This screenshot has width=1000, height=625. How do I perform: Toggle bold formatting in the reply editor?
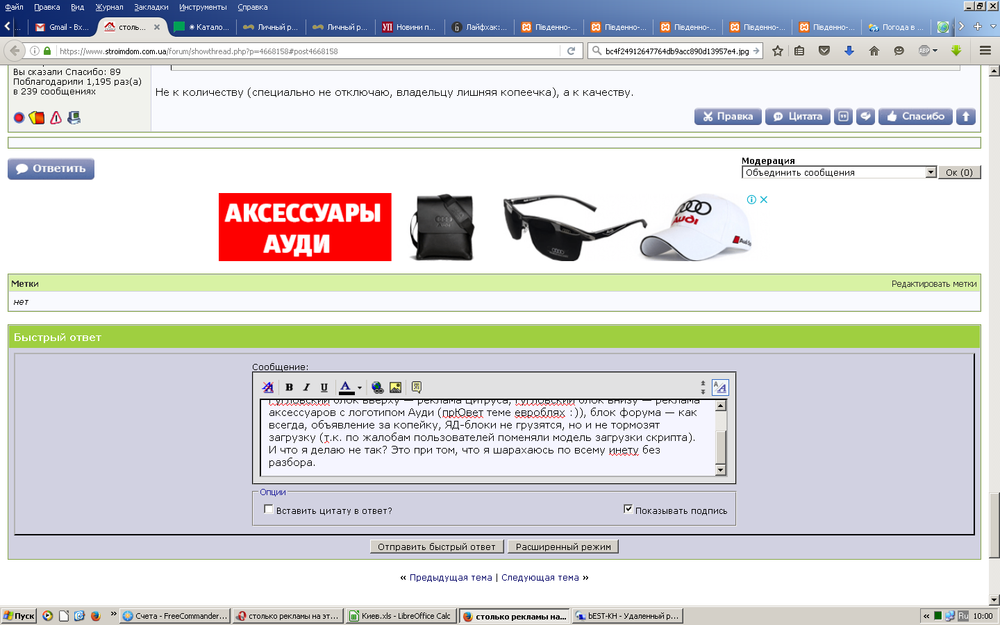[x=289, y=388]
